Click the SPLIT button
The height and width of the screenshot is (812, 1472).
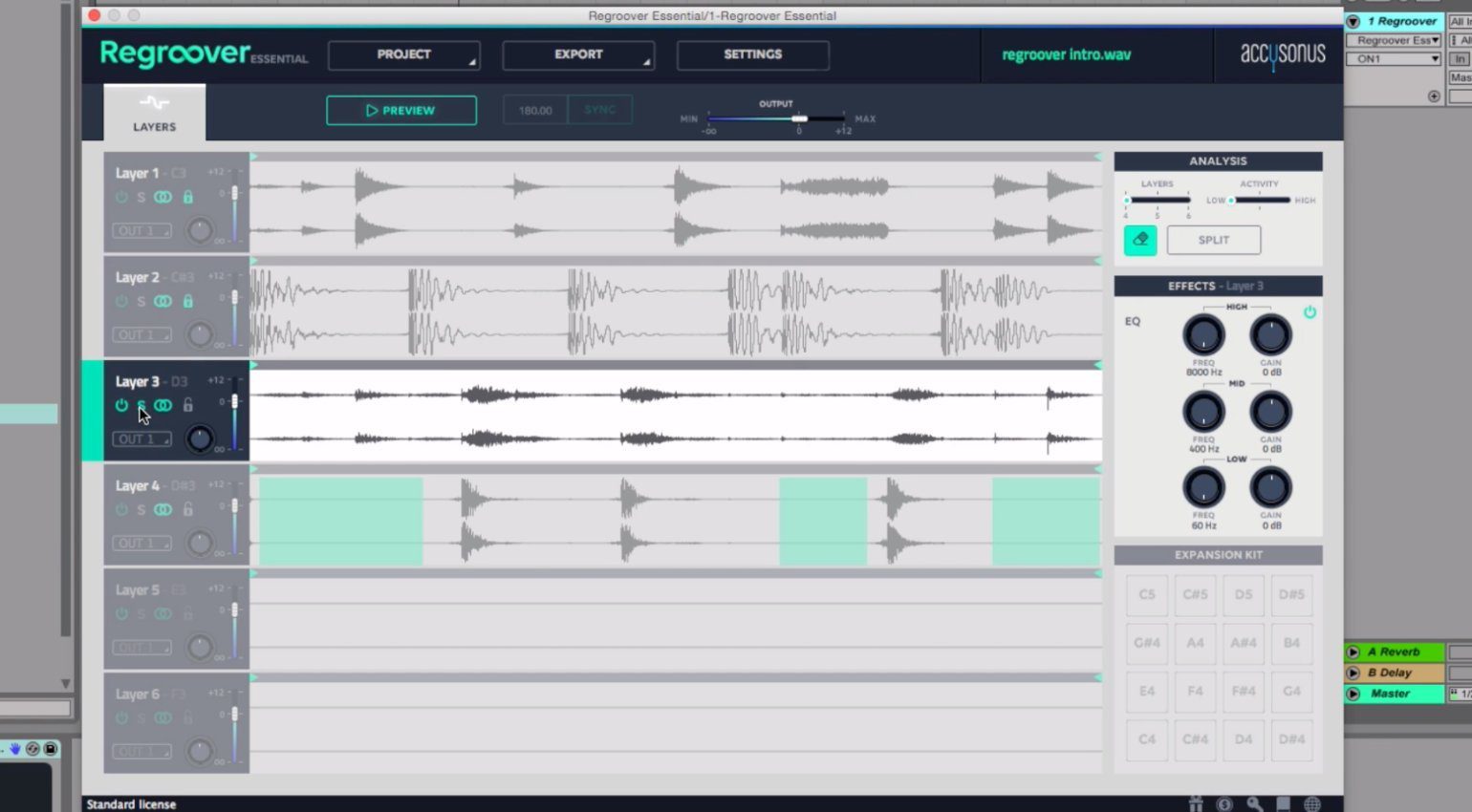pyautogui.click(x=1214, y=240)
